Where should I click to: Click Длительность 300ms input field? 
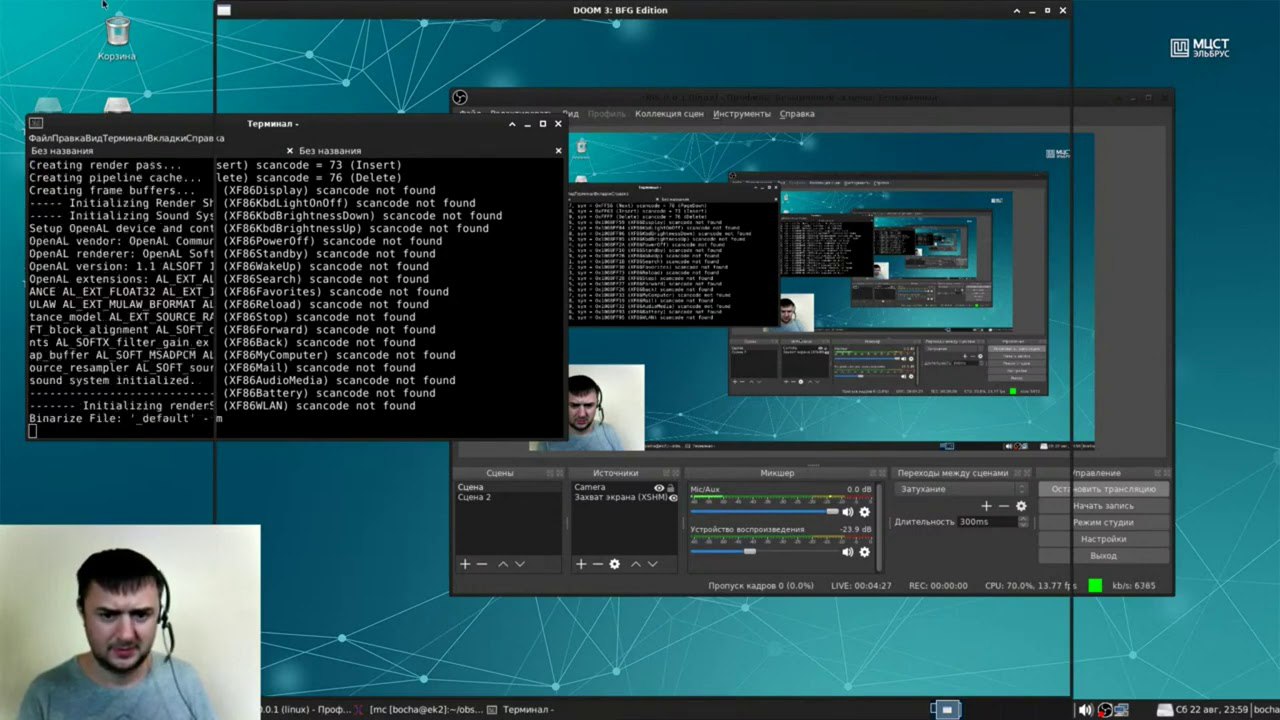[986, 522]
